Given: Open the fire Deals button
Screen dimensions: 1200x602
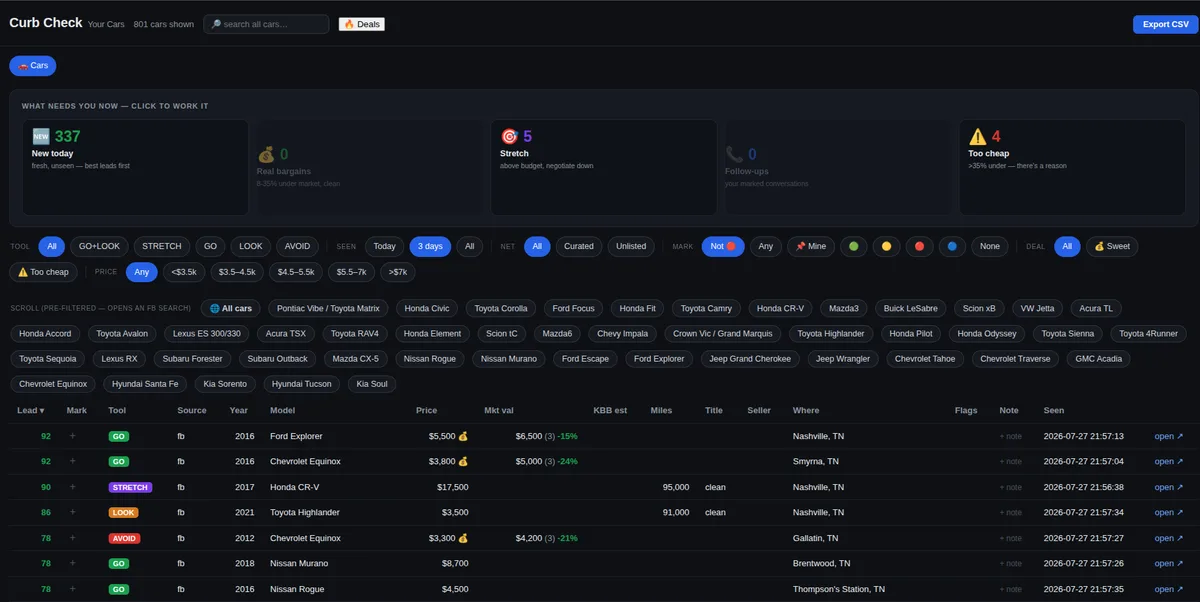Looking at the screenshot, I should (x=362, y=24).
